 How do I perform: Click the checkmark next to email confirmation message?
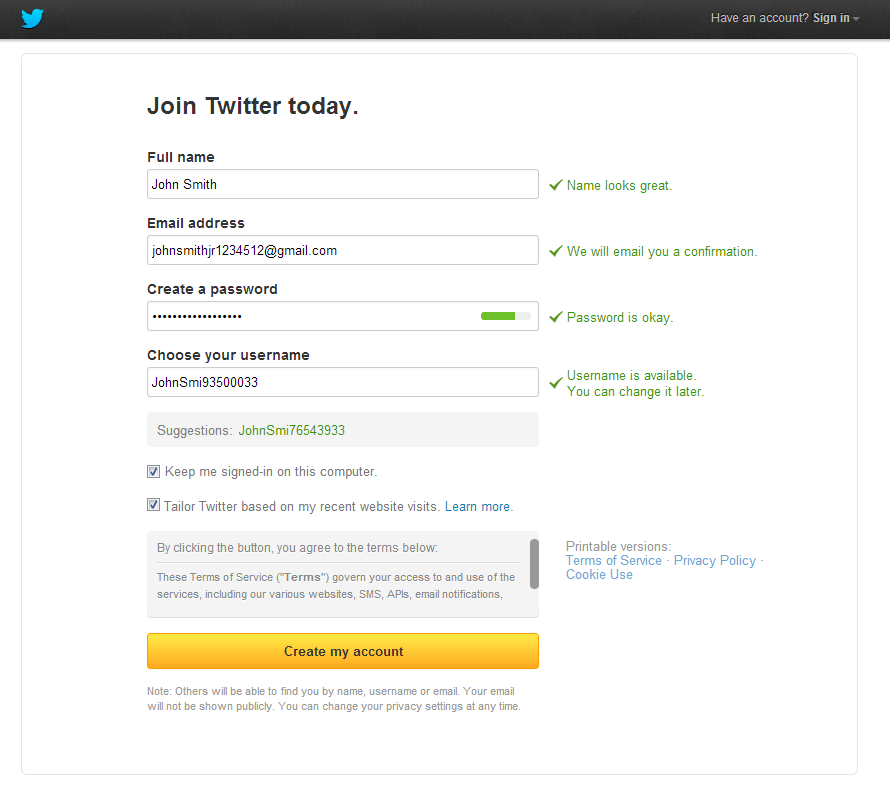click(x=556, y=250)
